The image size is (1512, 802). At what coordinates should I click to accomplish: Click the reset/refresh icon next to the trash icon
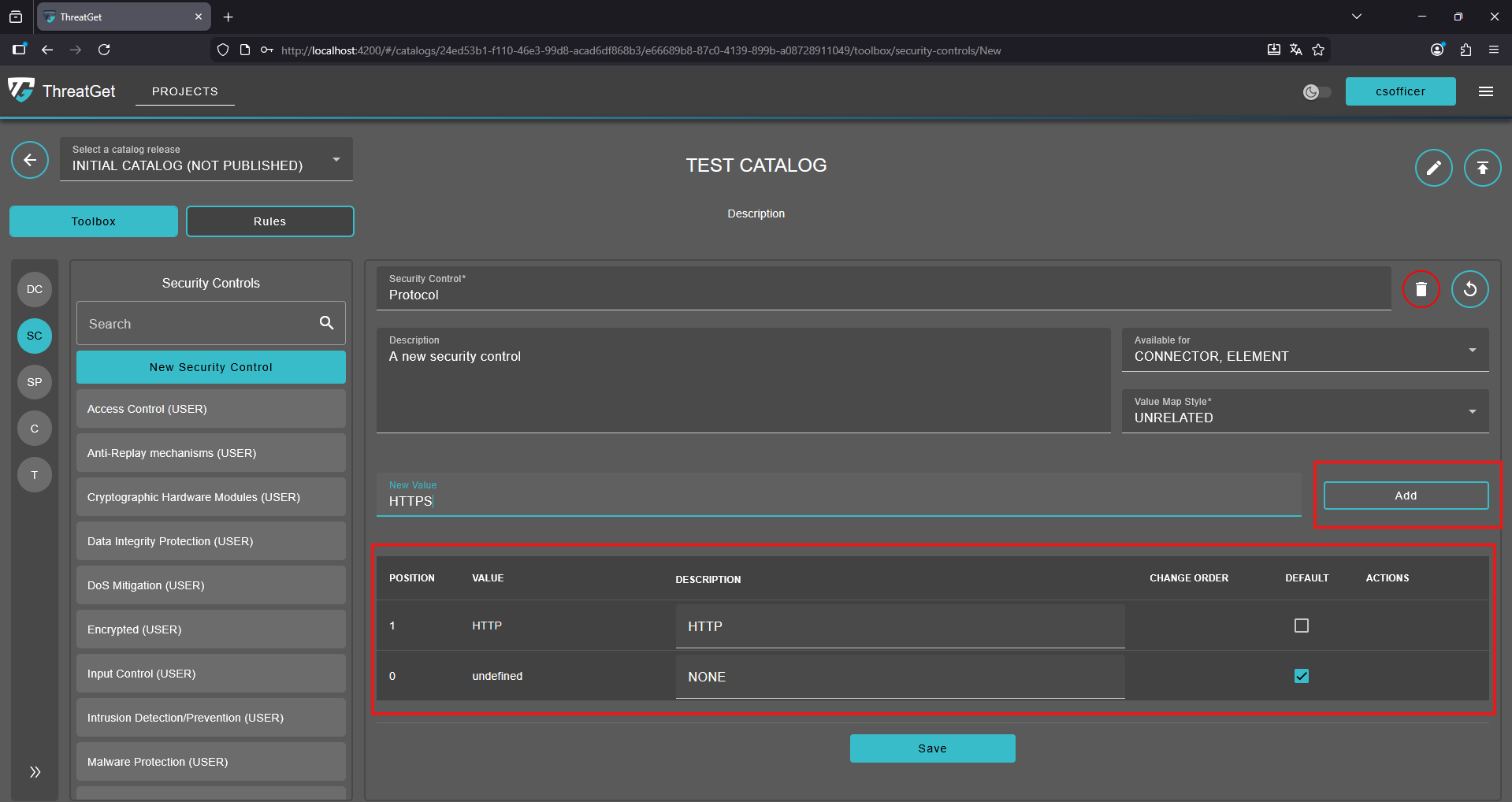point(1470,289)
